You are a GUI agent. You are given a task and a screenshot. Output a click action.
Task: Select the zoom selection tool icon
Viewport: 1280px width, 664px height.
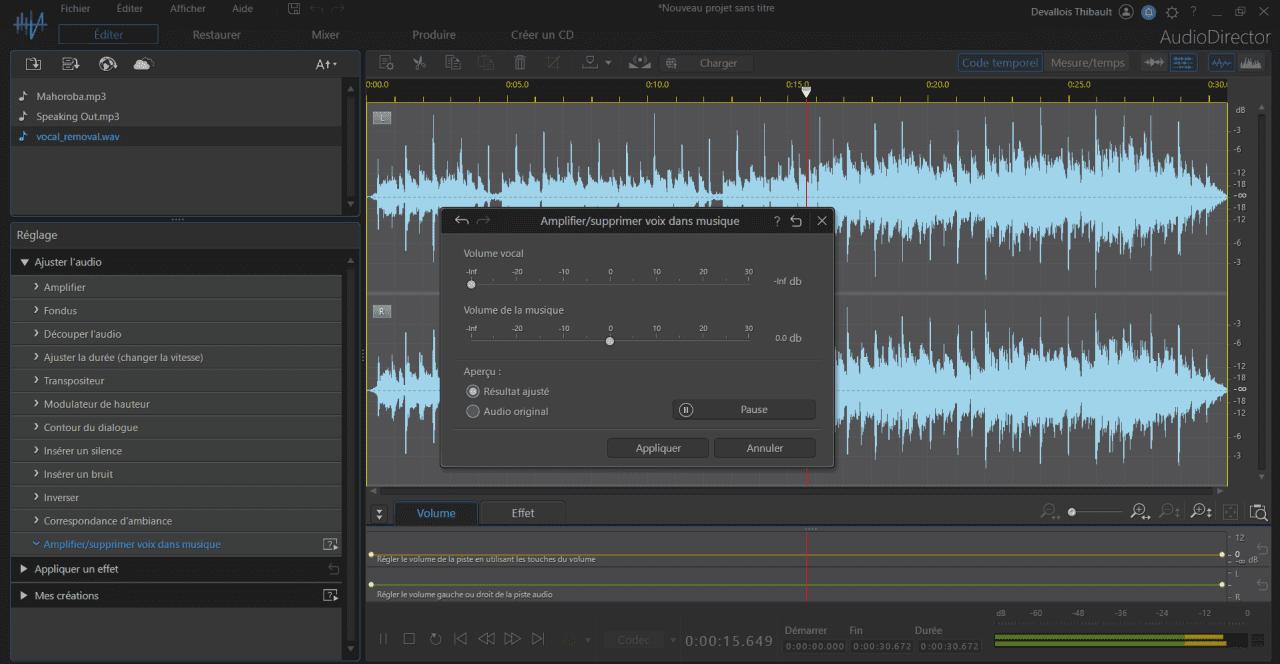tap(1259, 511)
